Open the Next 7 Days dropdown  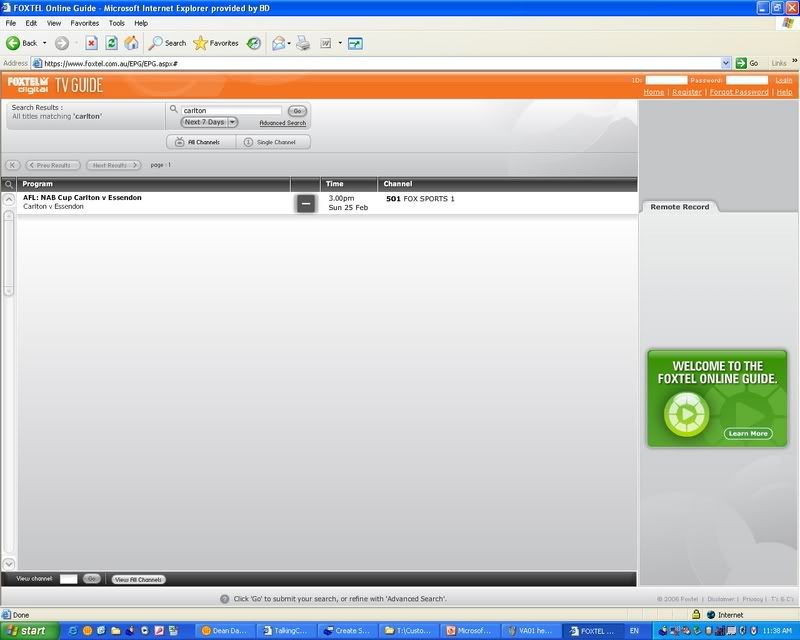(209, 122)
